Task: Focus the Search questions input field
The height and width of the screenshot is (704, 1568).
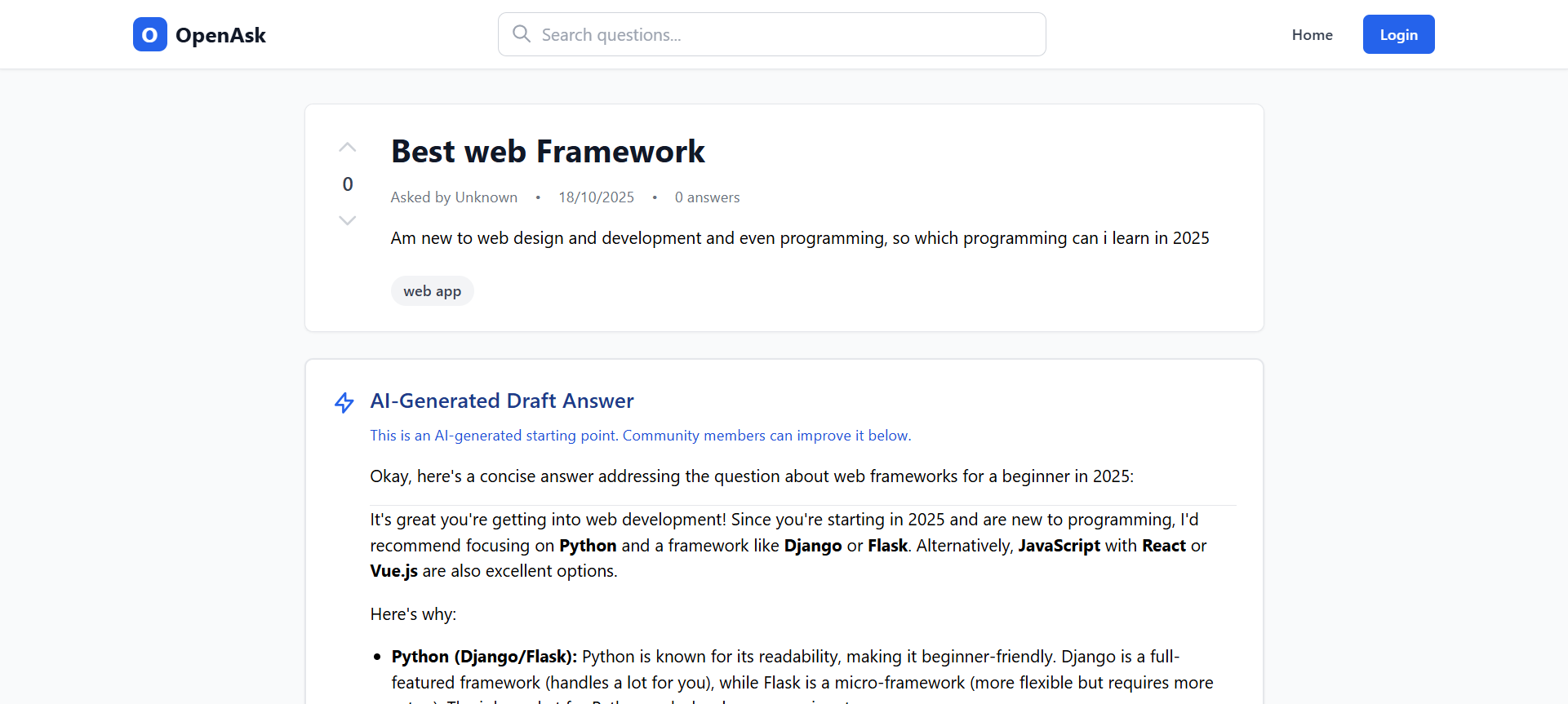Action: pos(784,35)
